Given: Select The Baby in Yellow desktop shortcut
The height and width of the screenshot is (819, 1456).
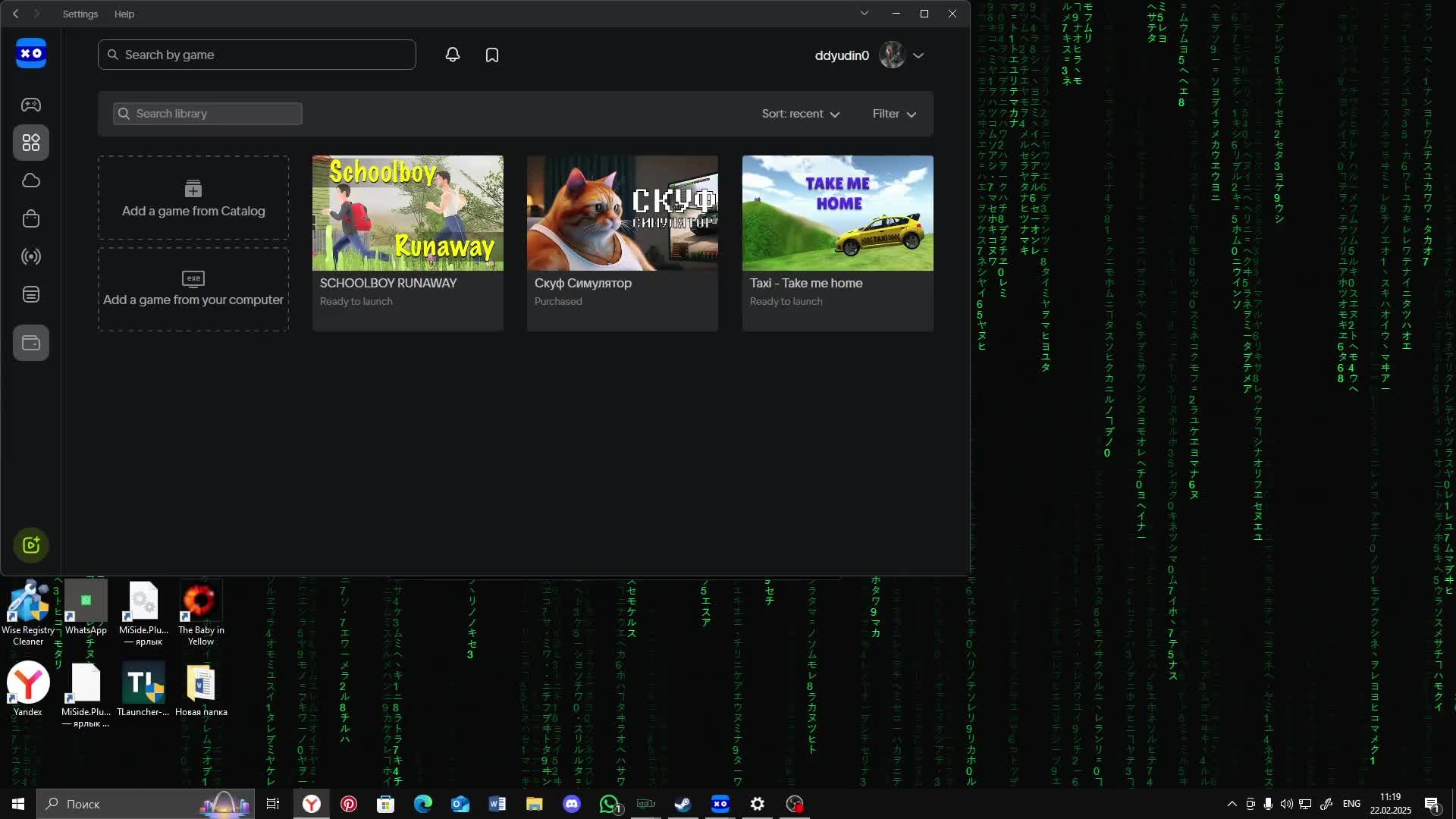Looking at the screenshot, I should [201, 613].
